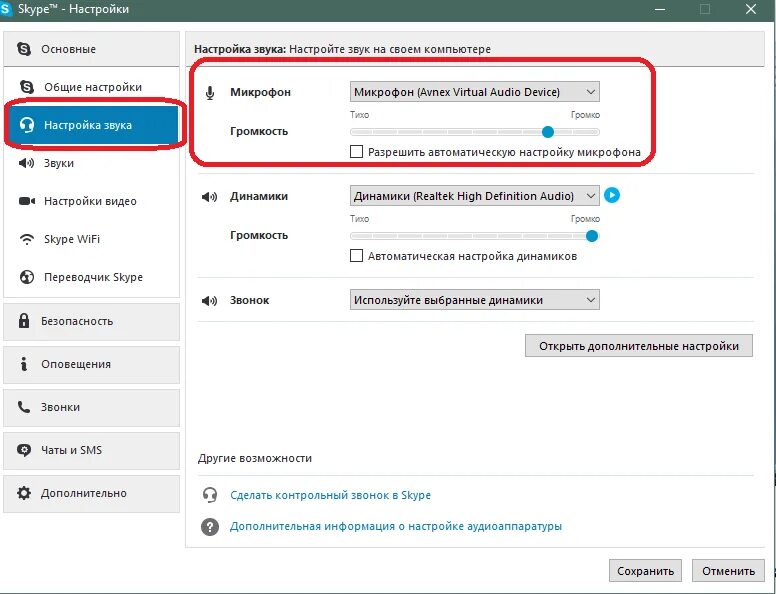Click the padlock icon beside Безопасность
Viewport: 776px width, 594px height.
[x=24, y=320]
